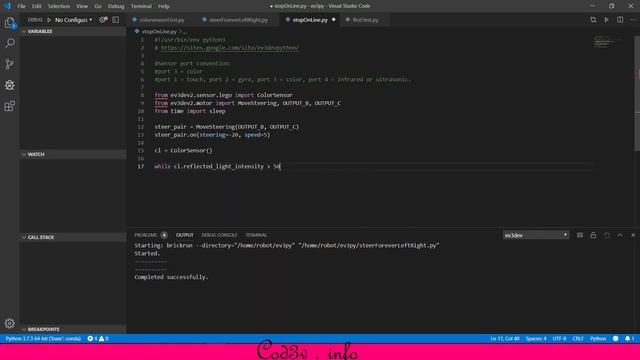The width and height of the screenshot is (640, 360).
Task: Open the Go menu
Action: pos(98,6)
